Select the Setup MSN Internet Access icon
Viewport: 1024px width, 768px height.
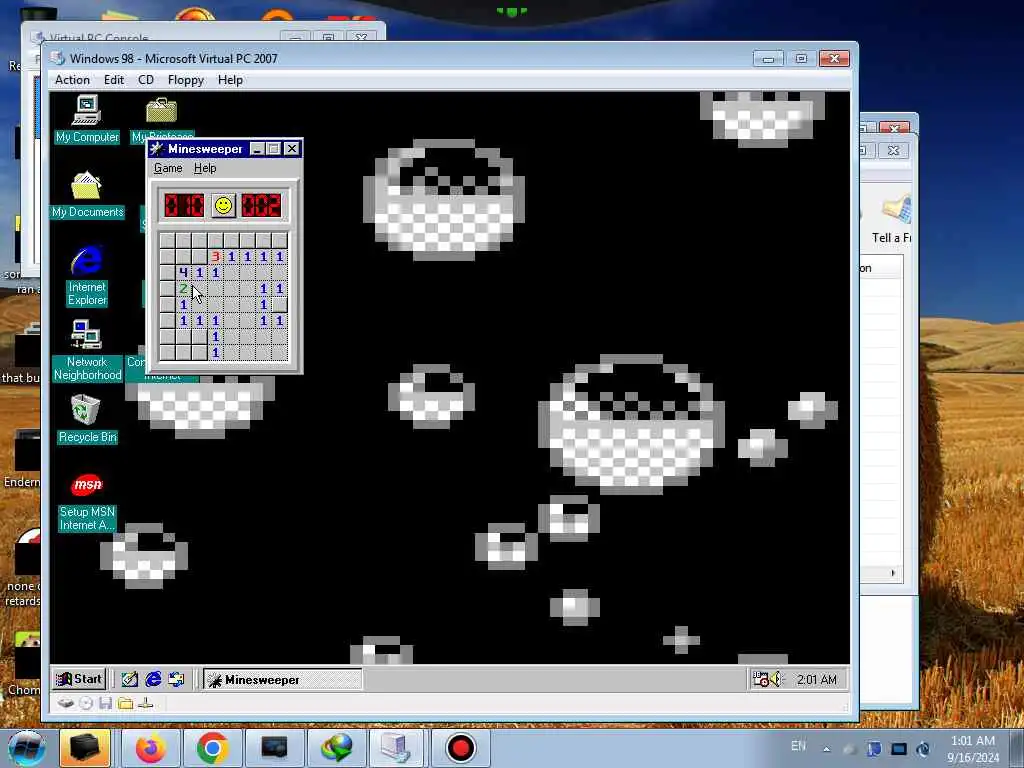coord(87,502)
